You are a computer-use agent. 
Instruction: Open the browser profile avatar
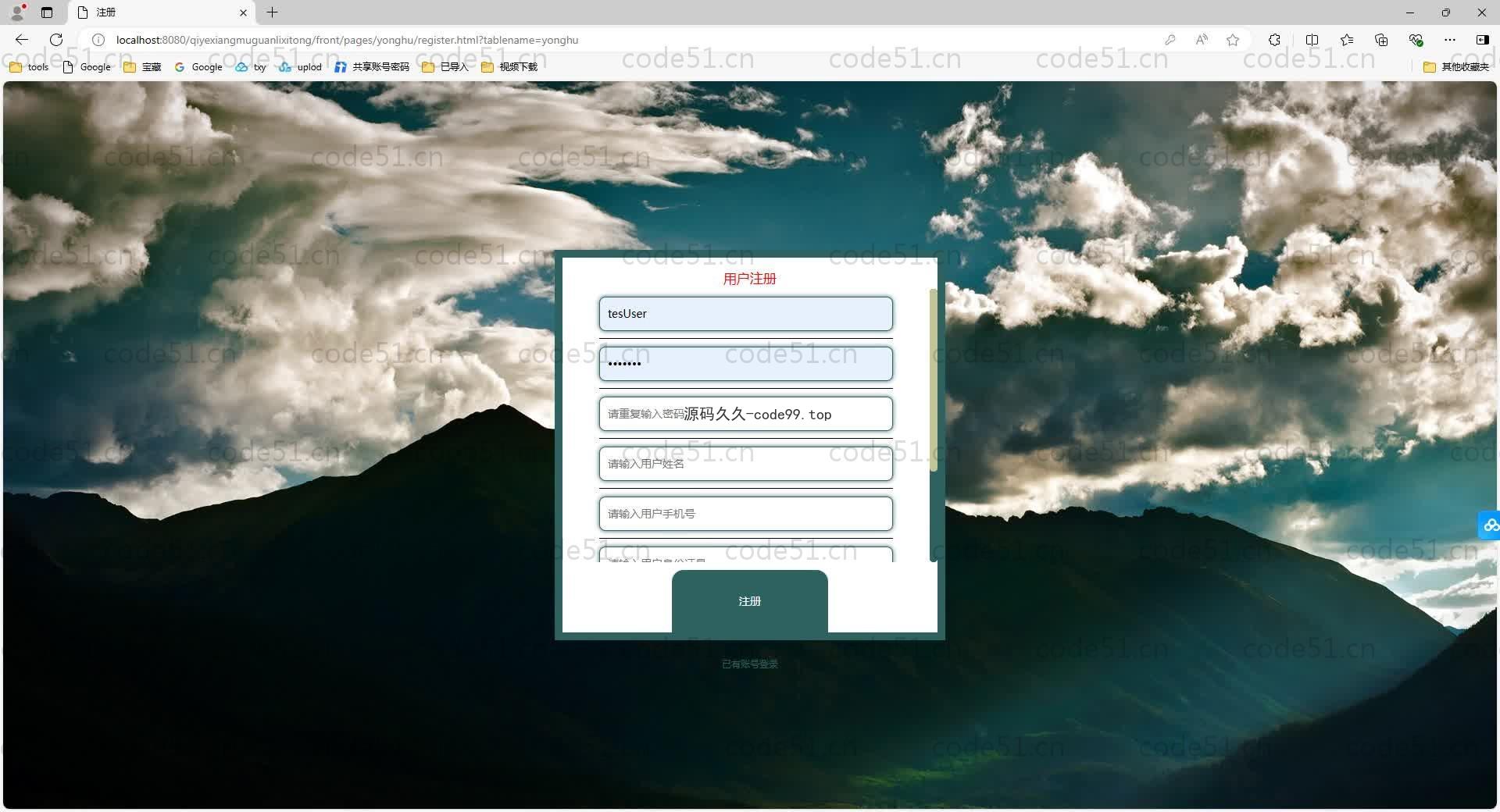pyautogui.click(x=19, y=12)
